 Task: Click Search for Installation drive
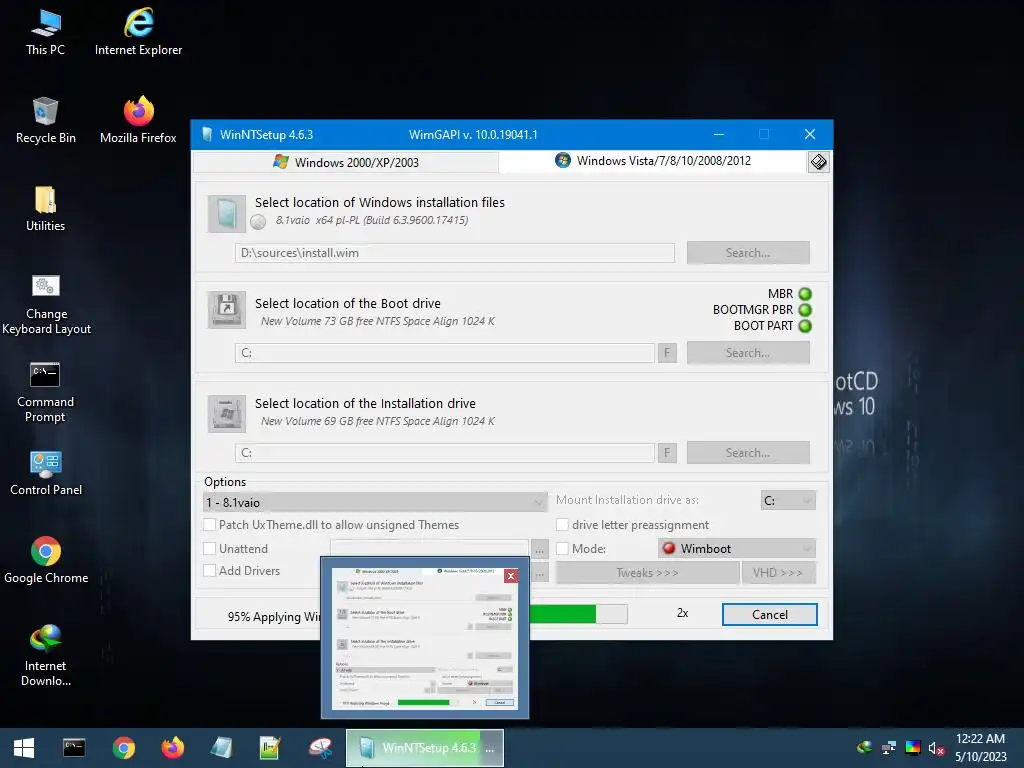click(748, 453)
